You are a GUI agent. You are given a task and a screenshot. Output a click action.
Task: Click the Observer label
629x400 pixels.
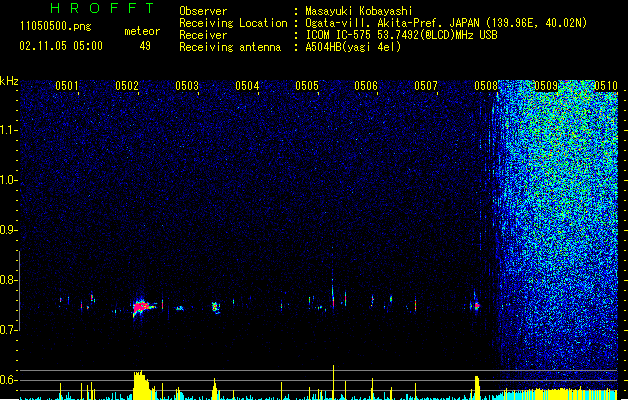tap(203, 11)
